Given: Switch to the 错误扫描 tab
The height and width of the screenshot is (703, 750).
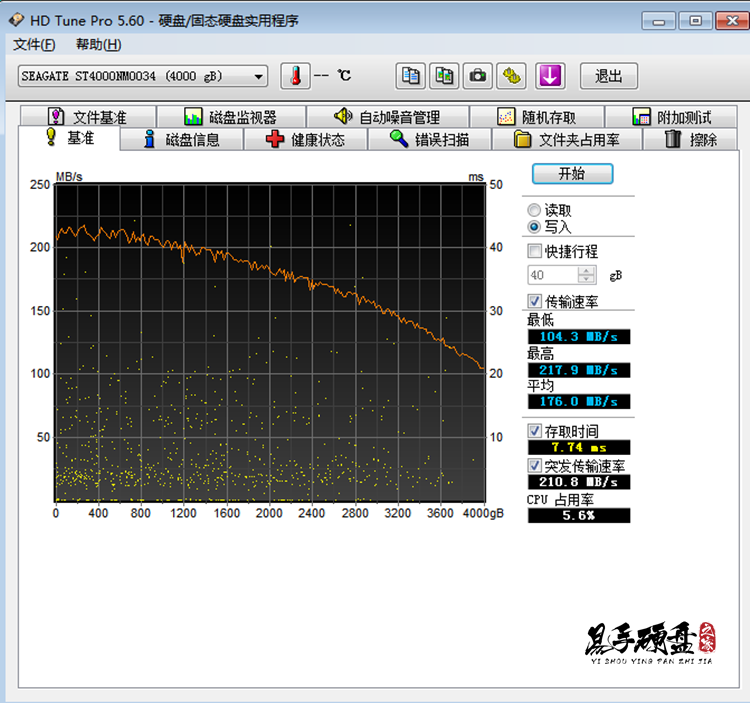Looking at the screenshot, I should click(x=430, y=140).
